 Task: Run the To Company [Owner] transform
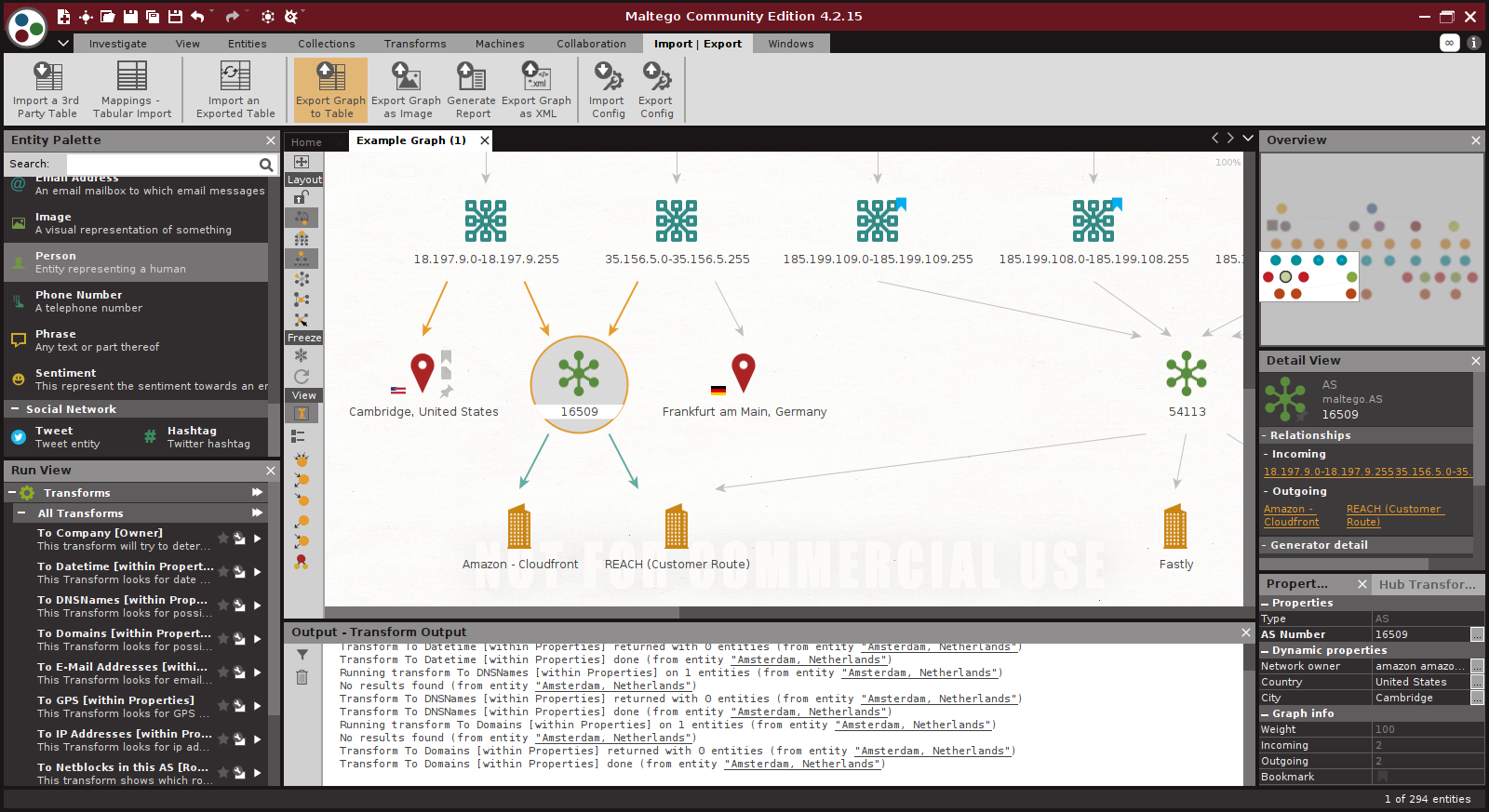(258, 539)
